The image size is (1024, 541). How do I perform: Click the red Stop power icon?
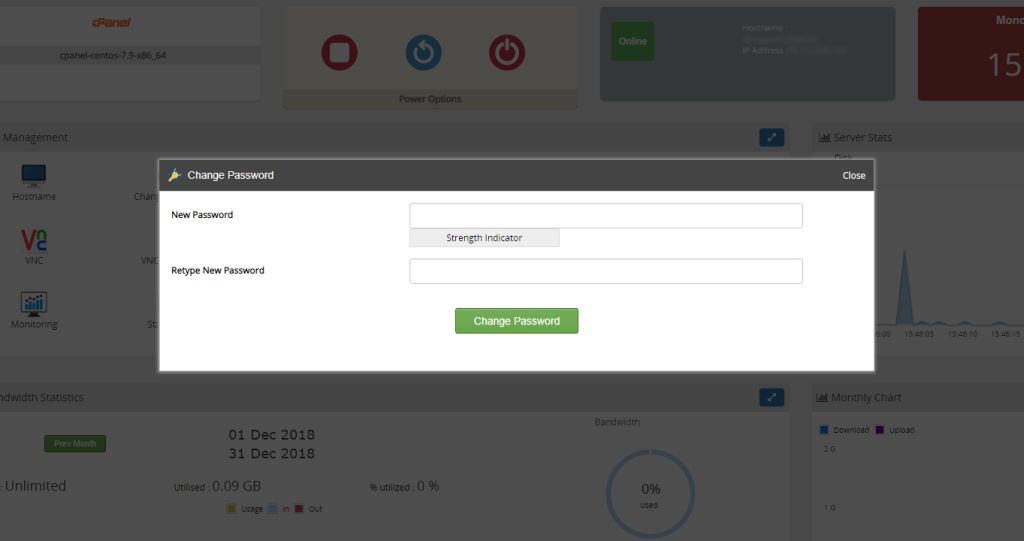pyautogui.click(x=340, y=52)
